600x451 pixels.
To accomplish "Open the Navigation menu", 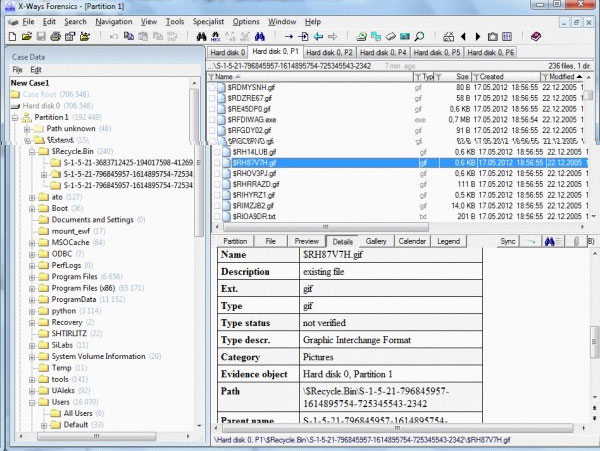I will click(114, 22).
